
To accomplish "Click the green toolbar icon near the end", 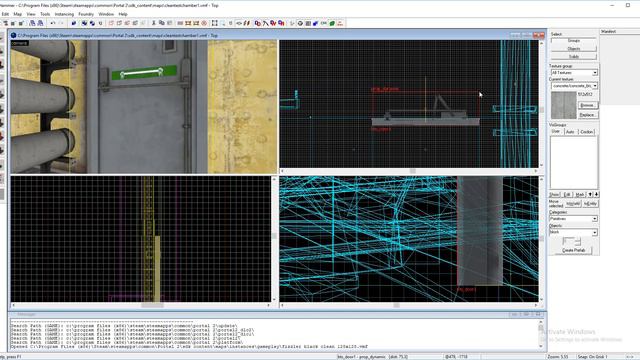I will 331,23.
